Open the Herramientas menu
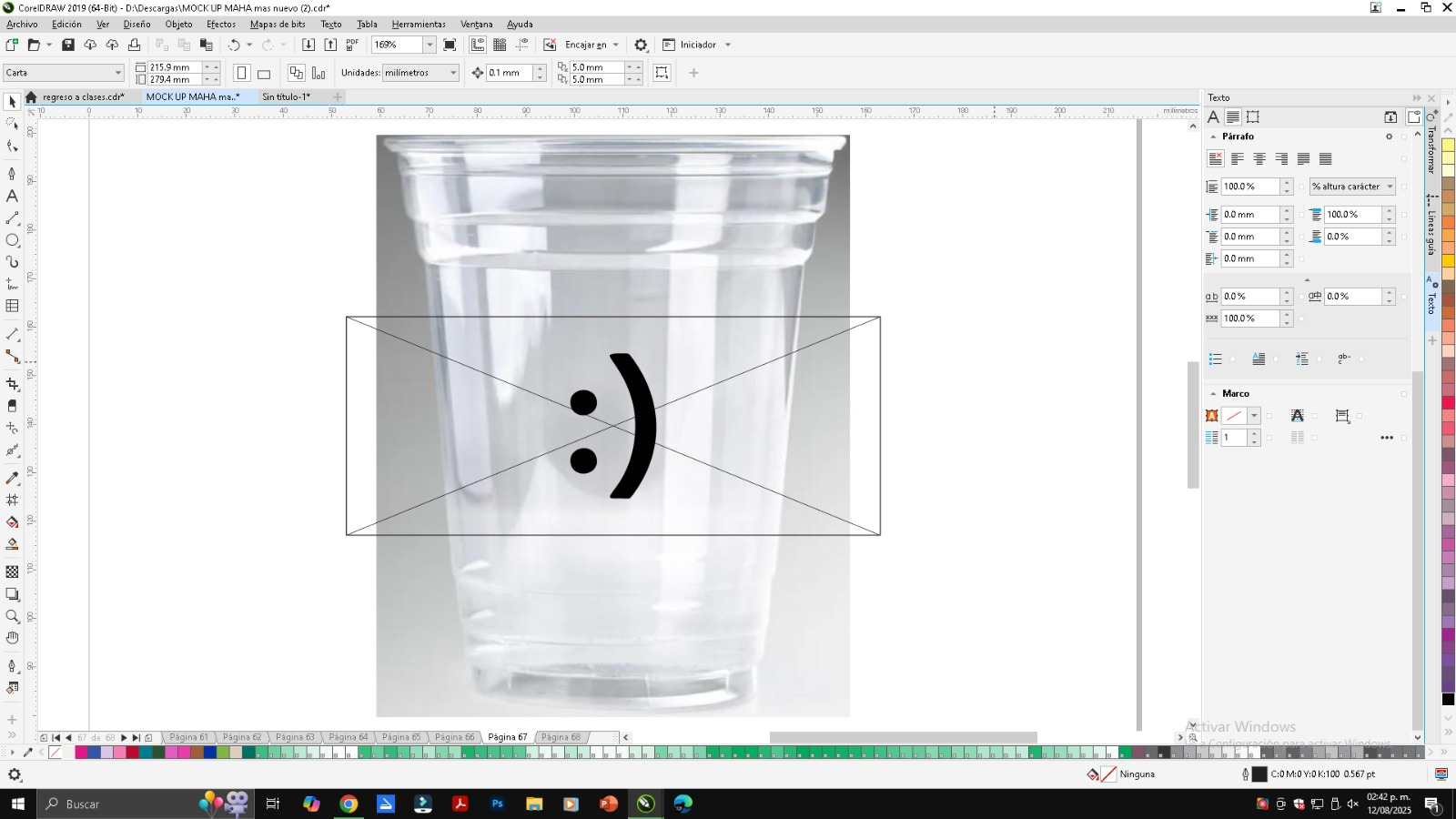1456x819 pixels. pyautogui.click(x=419, y=25)
